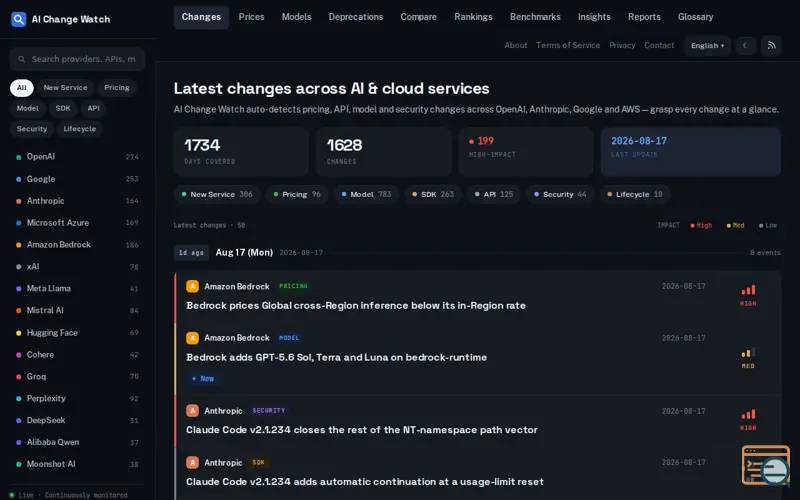Screen dimensions: 800x500
Task: Filter by Meta Llama provider
Action: click(x=77, y=289)
